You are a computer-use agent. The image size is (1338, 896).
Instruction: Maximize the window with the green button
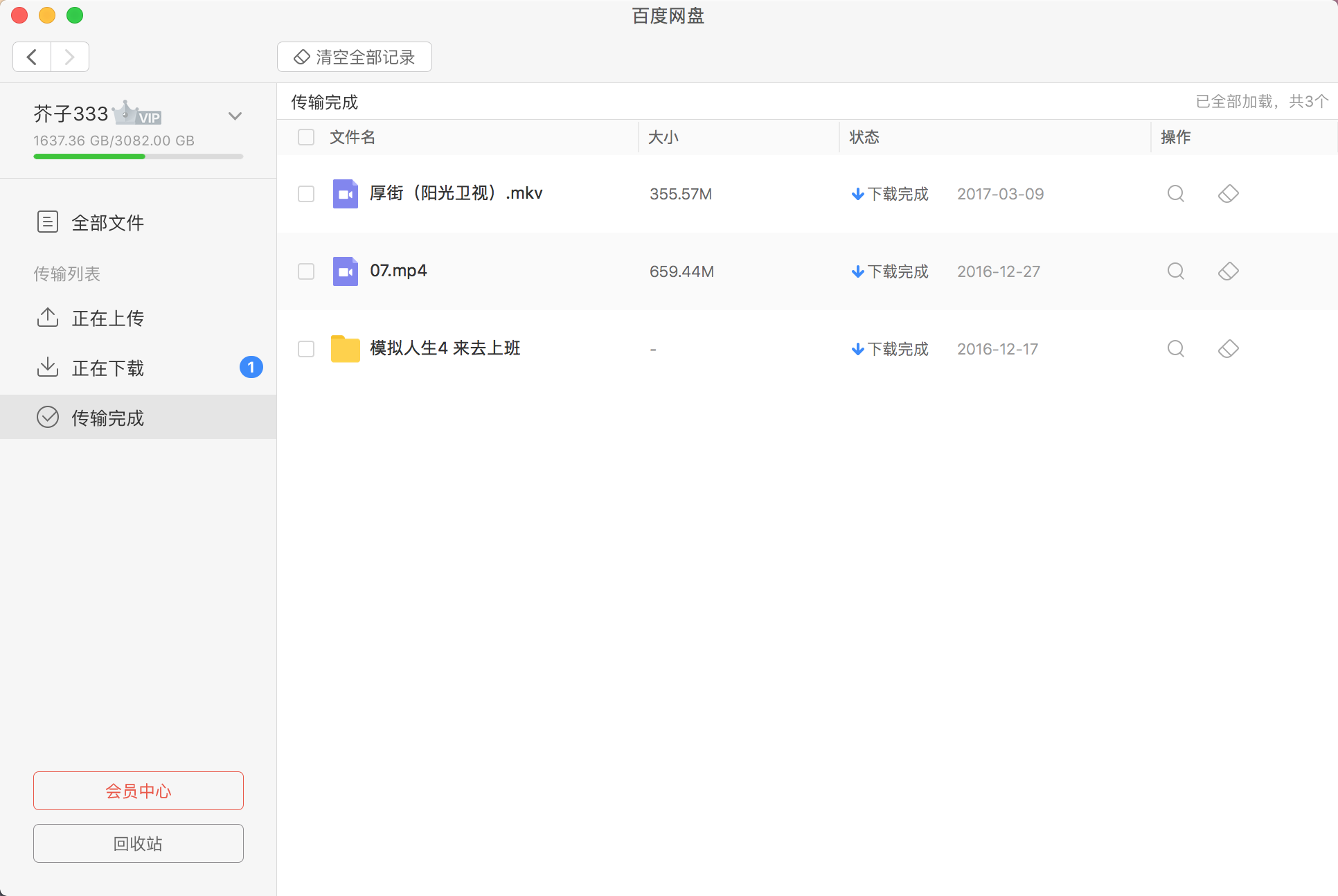coord(75,15)
